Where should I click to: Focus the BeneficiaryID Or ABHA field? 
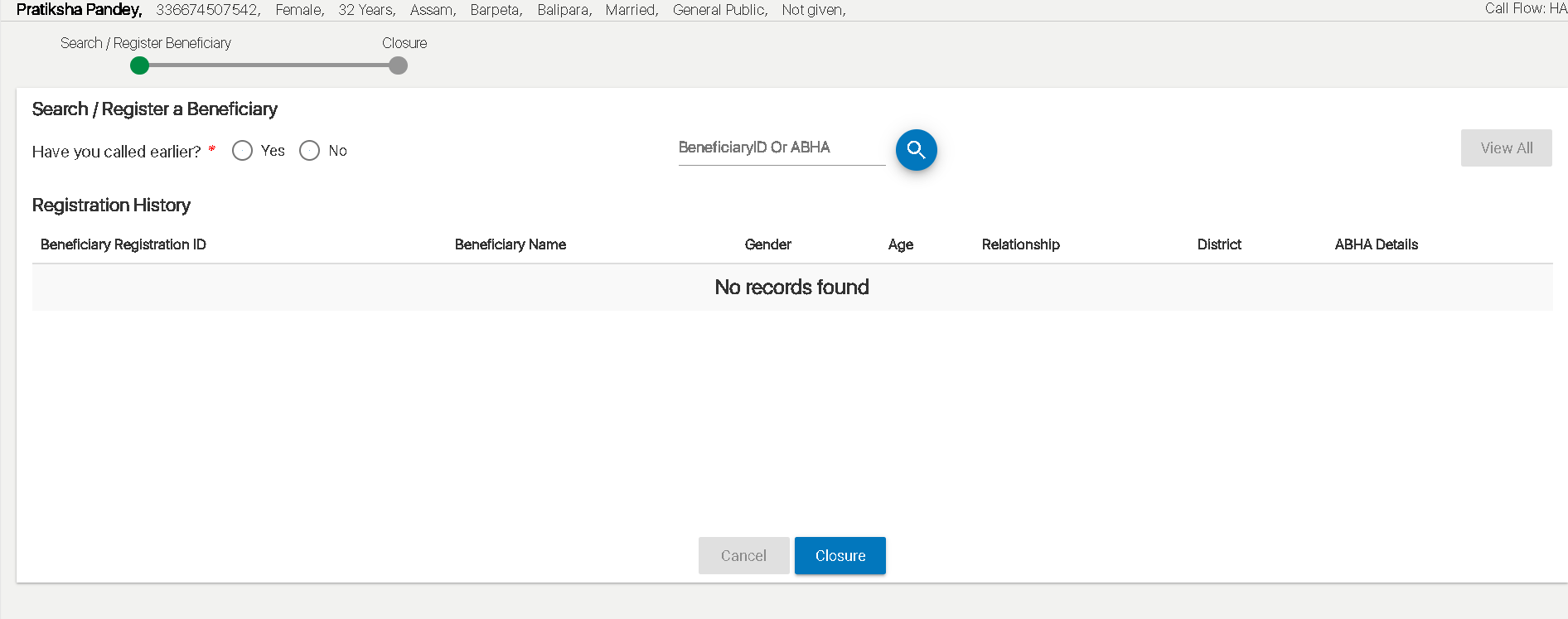[781, 147]
